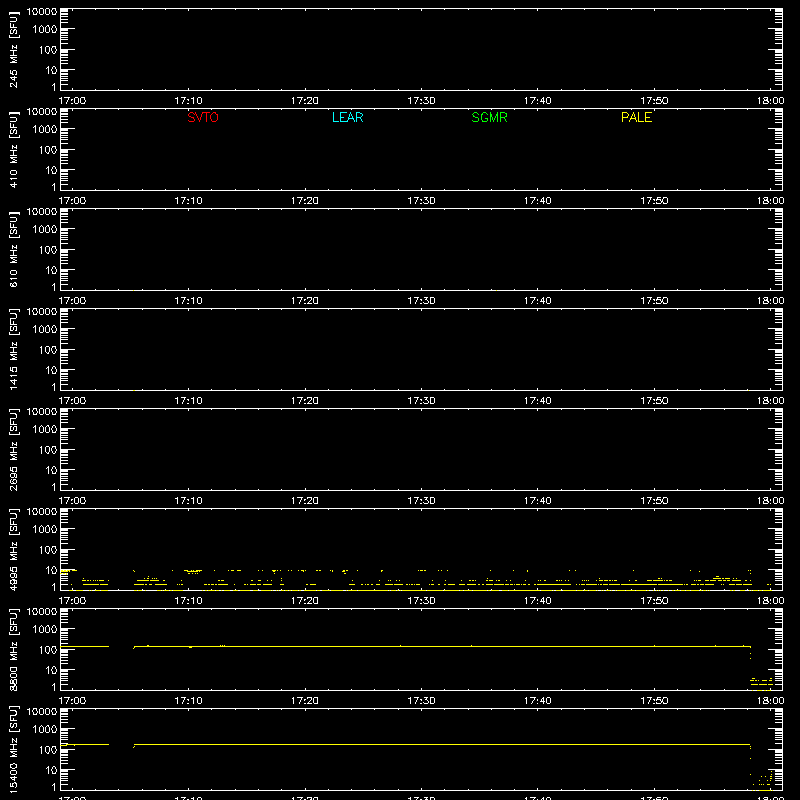Screen dimensions: 800x800
Task: Click the 10000 y-axis label of 245 MHz panel
Action: pos(42,12)
